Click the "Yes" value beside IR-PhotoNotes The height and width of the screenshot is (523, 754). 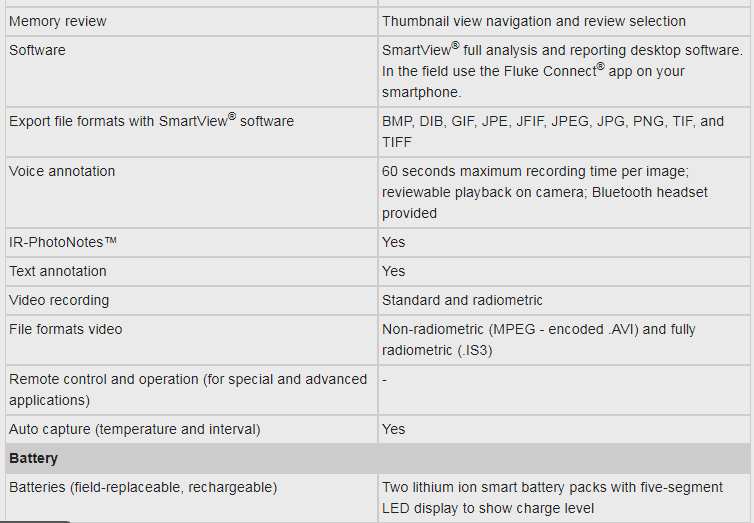coord(394,242)
